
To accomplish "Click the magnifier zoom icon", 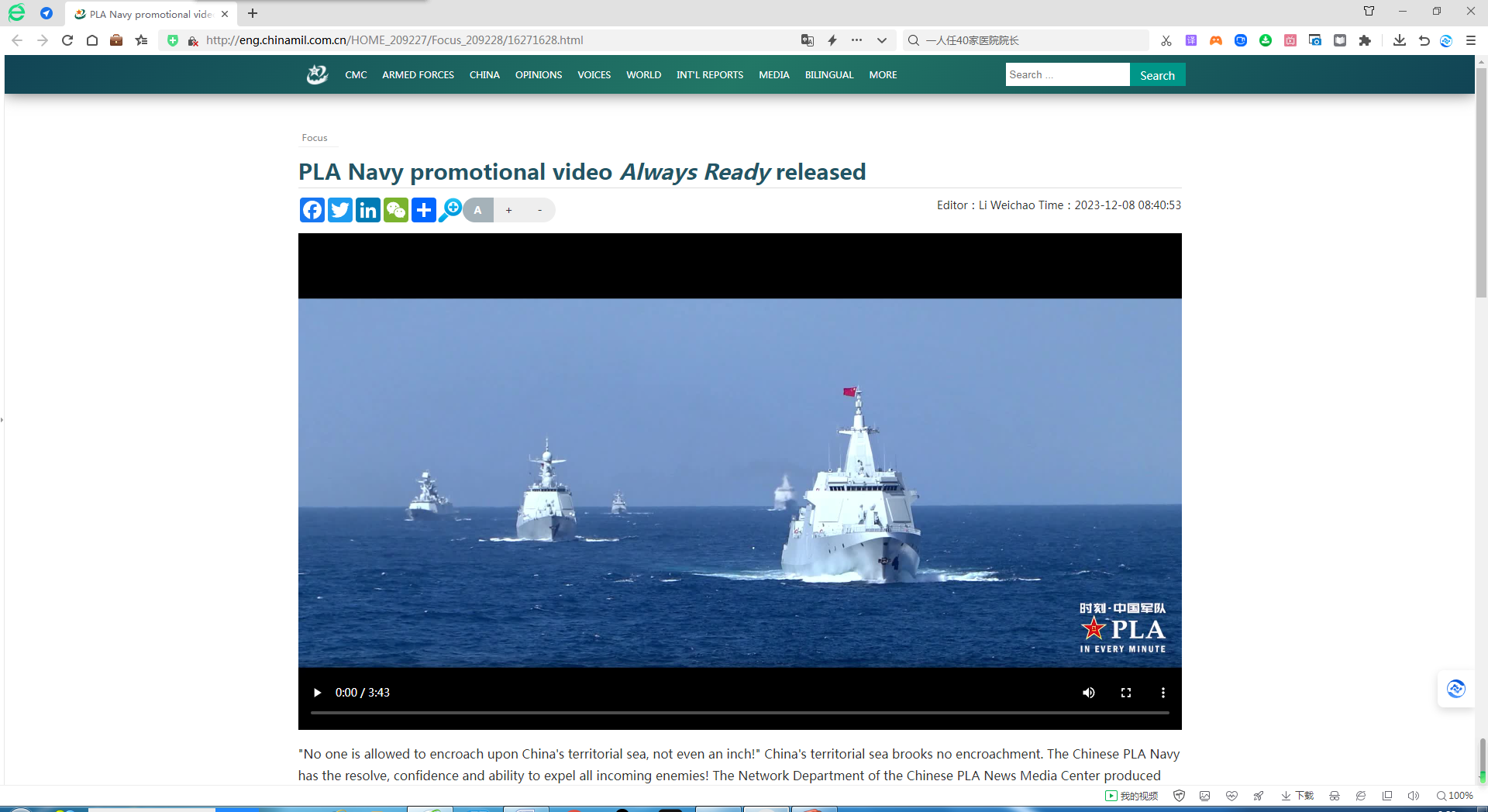I will coord(450,210).
